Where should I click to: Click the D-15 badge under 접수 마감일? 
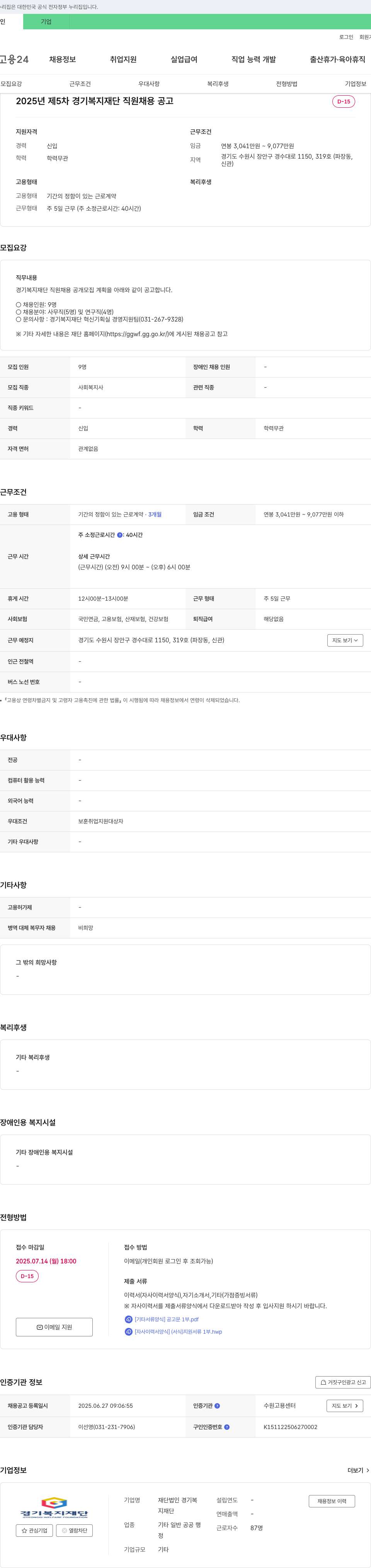(x=27, y=1276)
